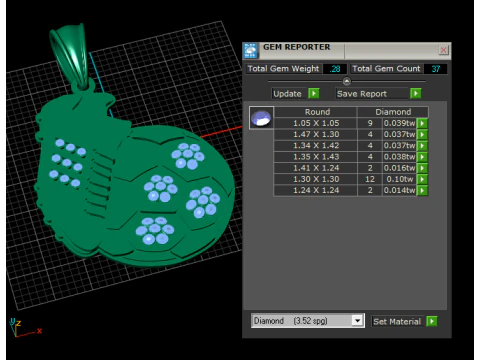Viewport: 480px width, 360px height.
Task: Click the green arrow next to Save Report
Action: click(416, 93)
